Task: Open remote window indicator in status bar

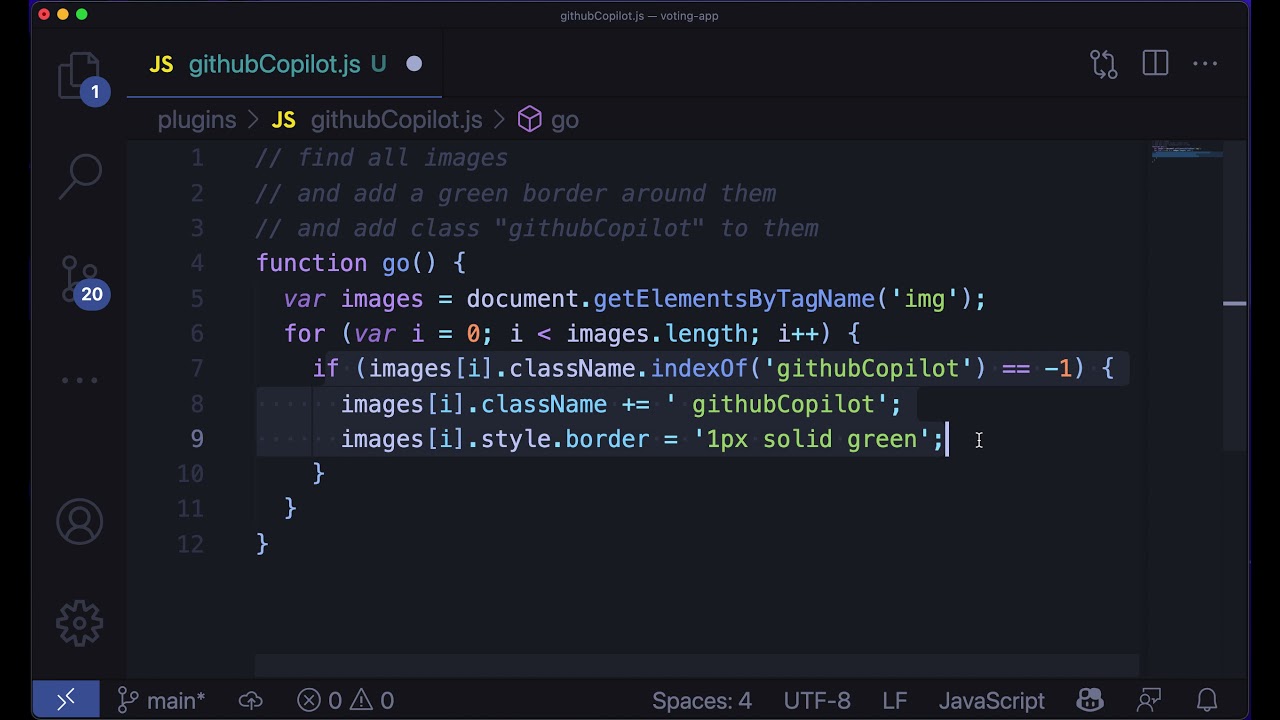Action: (66, 700)
